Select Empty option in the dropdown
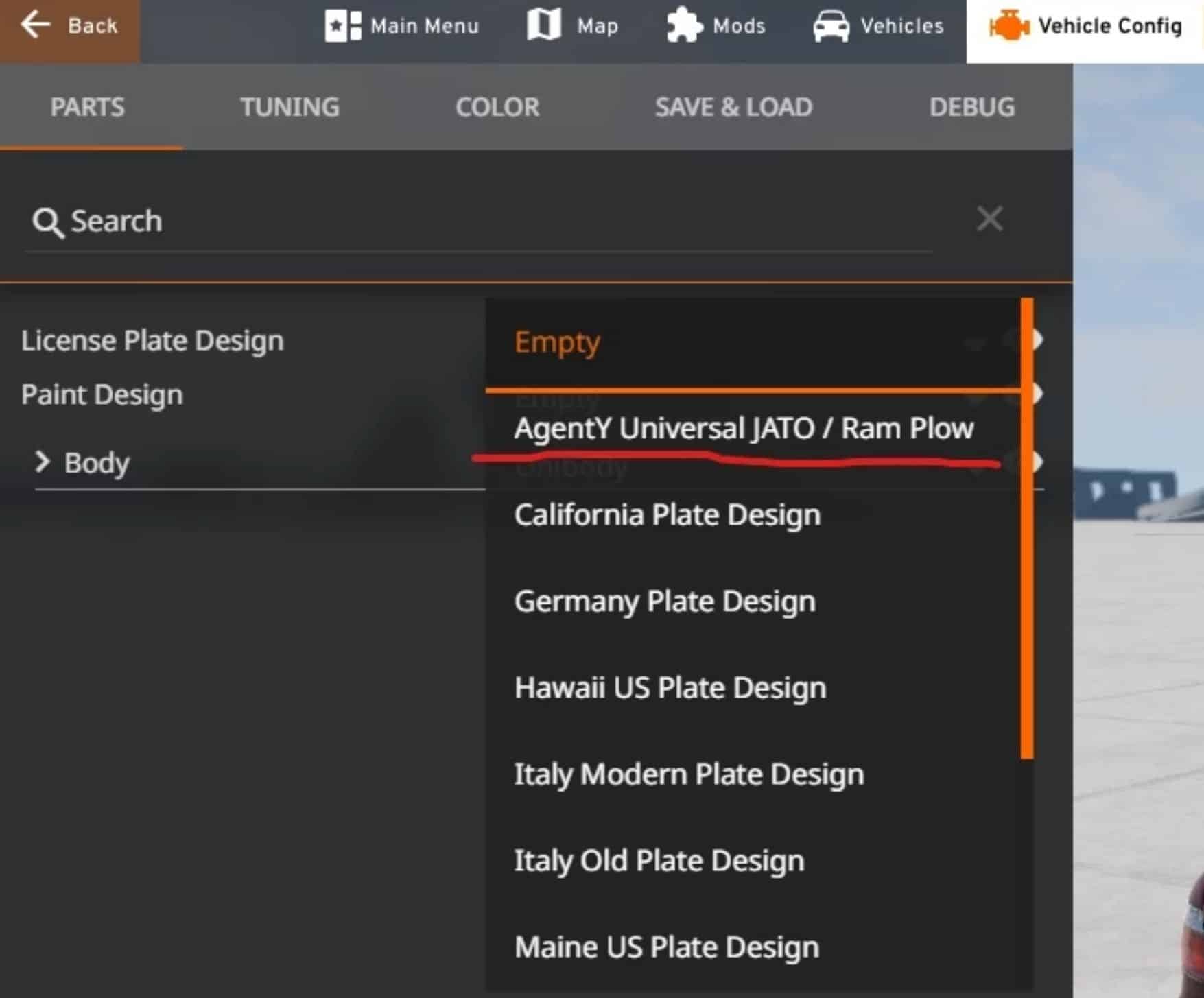Image resolution: width=1204 pixels, height=998 pixels. click(557, 342)
